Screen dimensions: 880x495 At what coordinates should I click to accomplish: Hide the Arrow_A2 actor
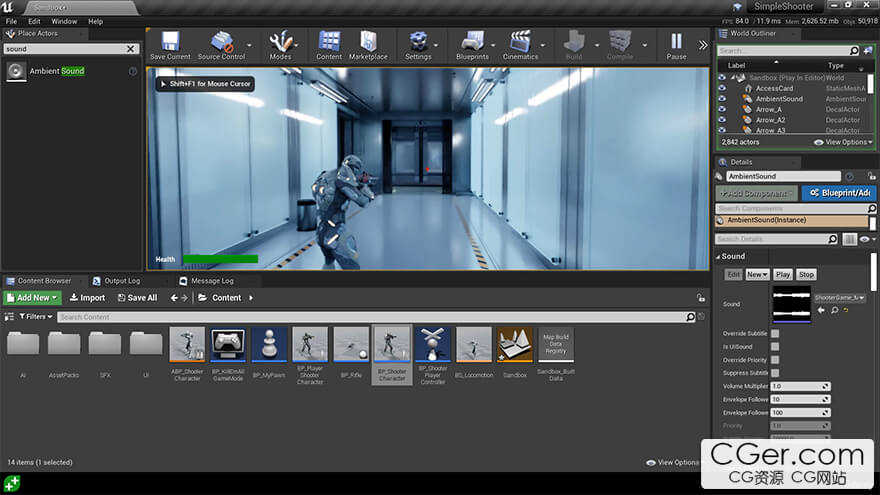(722, 120)
